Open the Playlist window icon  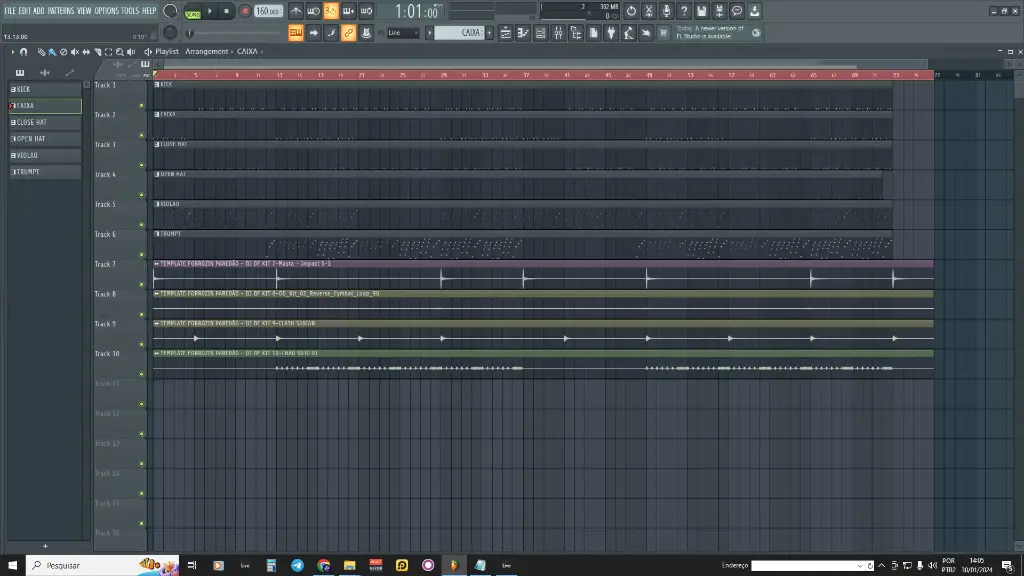pyautogui.click(x=505, y=33)
